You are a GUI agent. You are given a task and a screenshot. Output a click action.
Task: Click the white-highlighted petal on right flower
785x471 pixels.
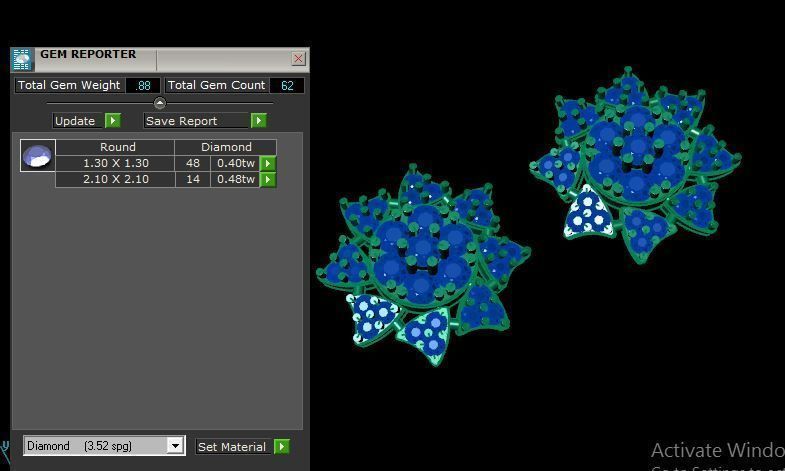[588, 213]
